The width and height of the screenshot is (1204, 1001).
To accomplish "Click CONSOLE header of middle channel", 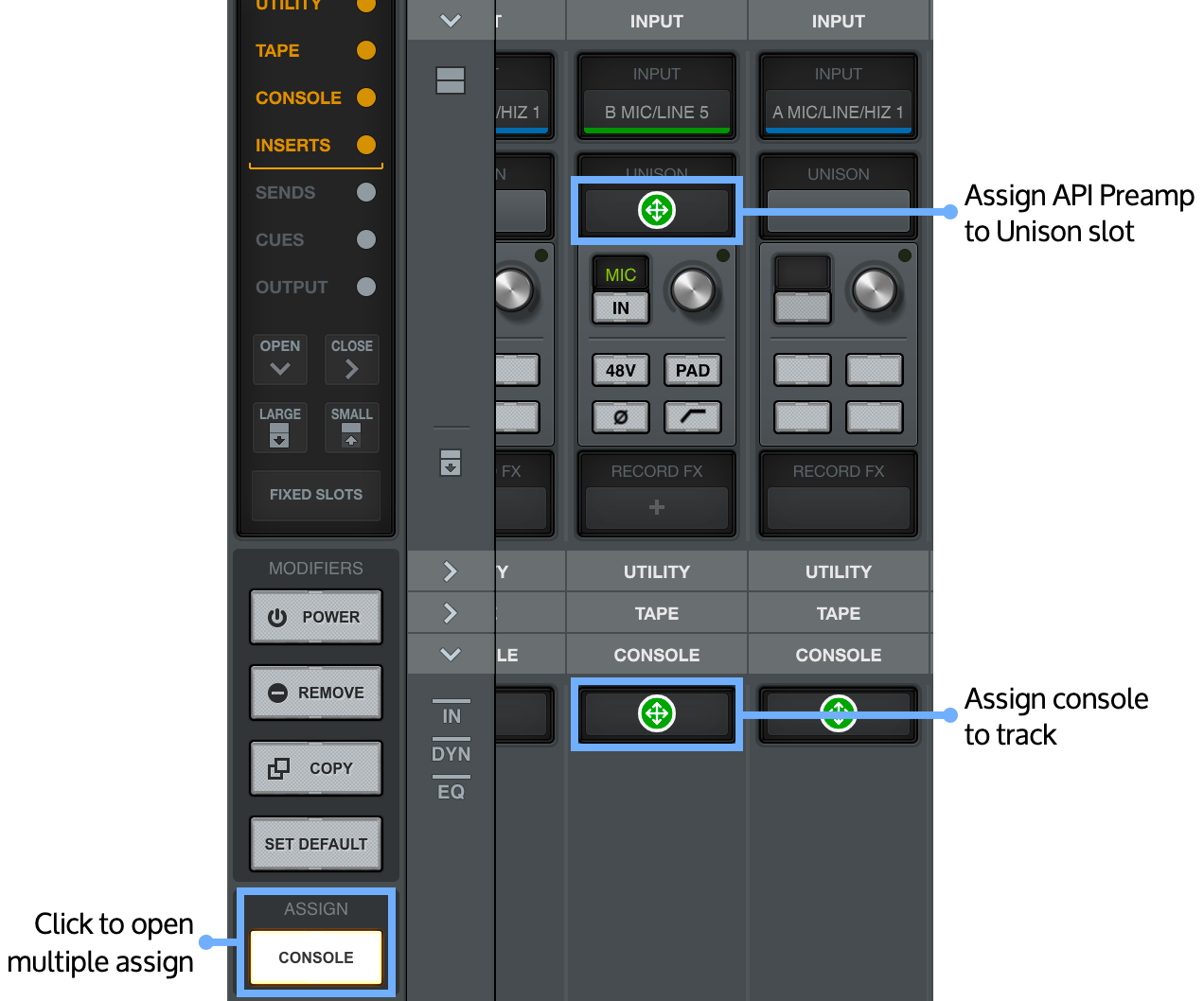I will (x=657, y=655).
